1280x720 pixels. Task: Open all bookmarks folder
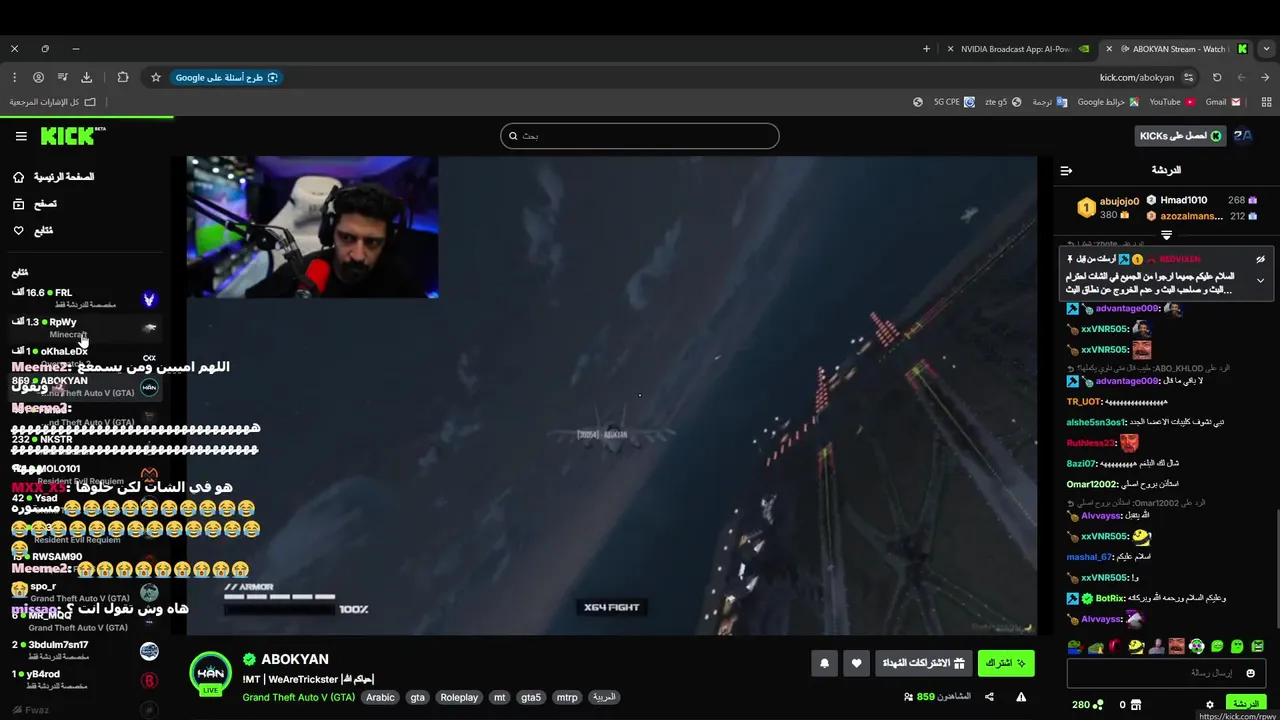[53, 102]
